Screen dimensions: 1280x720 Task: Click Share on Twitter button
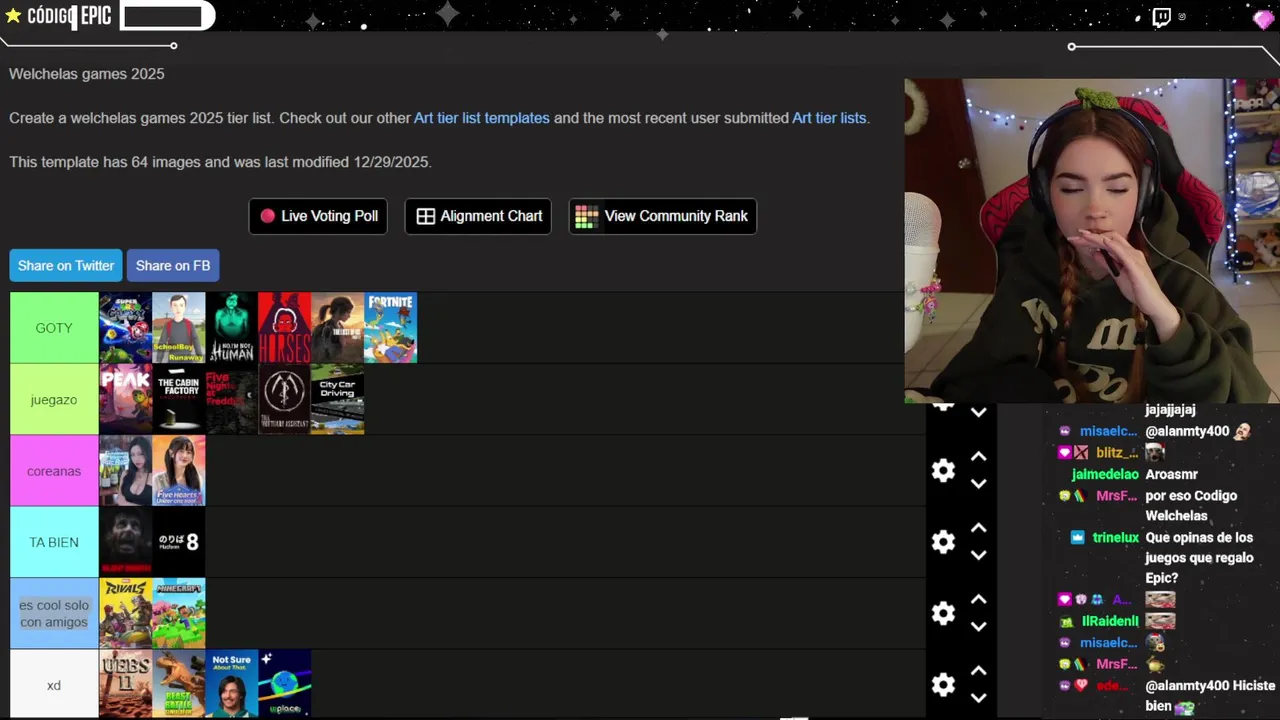pos(66,266)
